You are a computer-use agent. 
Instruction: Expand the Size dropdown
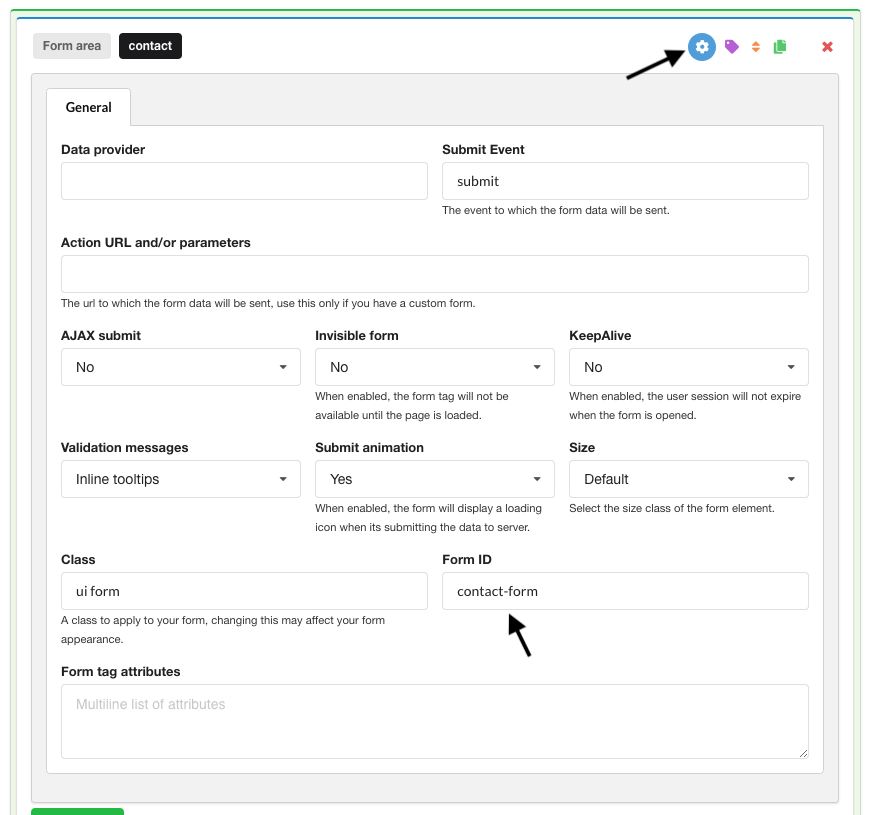pos(688,479)
